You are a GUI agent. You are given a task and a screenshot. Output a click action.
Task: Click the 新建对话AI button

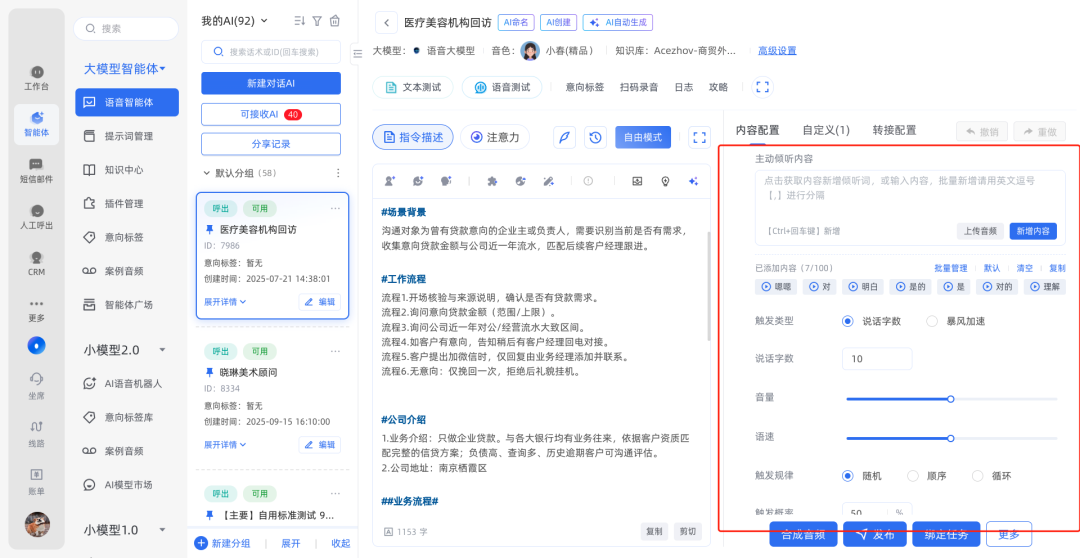click(271, 83)
